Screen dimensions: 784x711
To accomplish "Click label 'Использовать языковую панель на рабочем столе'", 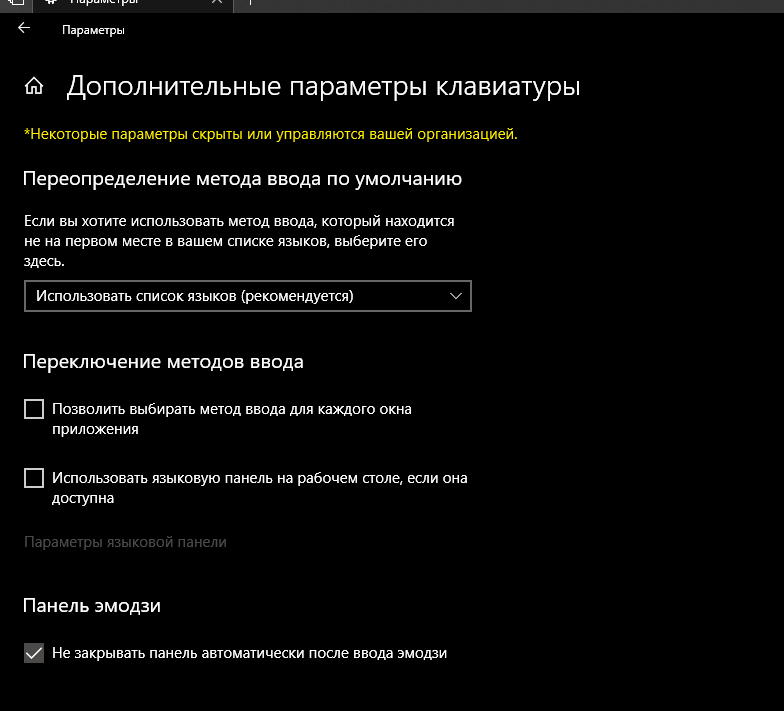I will [260, 488].
